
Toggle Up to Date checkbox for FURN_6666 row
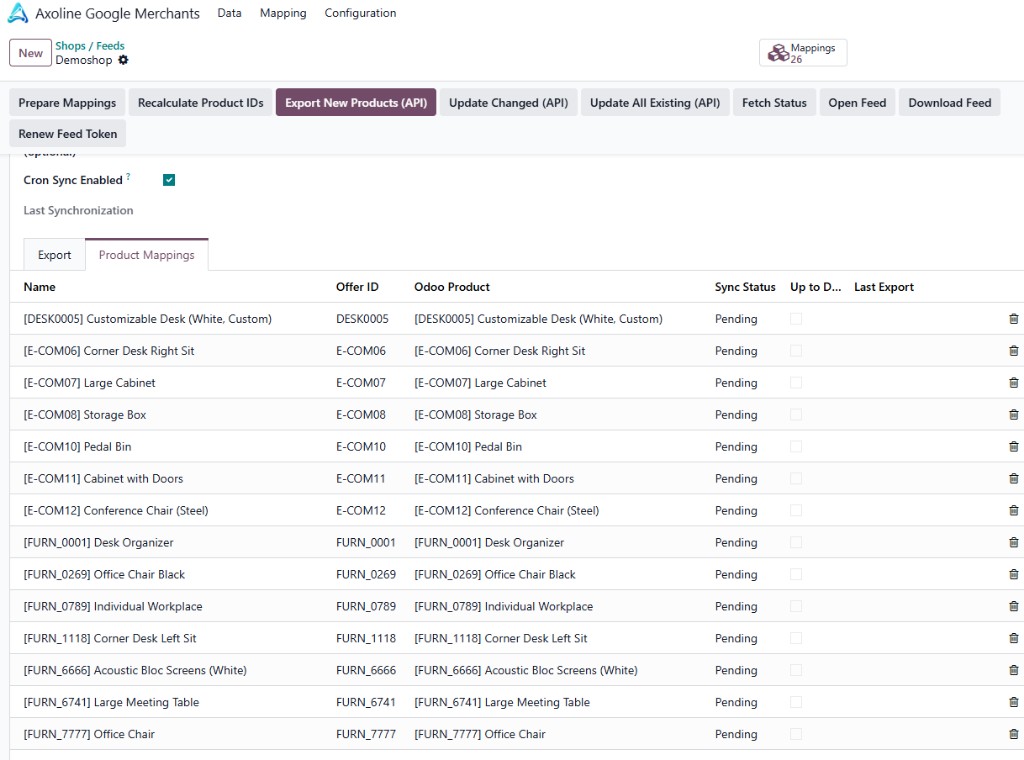click(x=795, y=671)
